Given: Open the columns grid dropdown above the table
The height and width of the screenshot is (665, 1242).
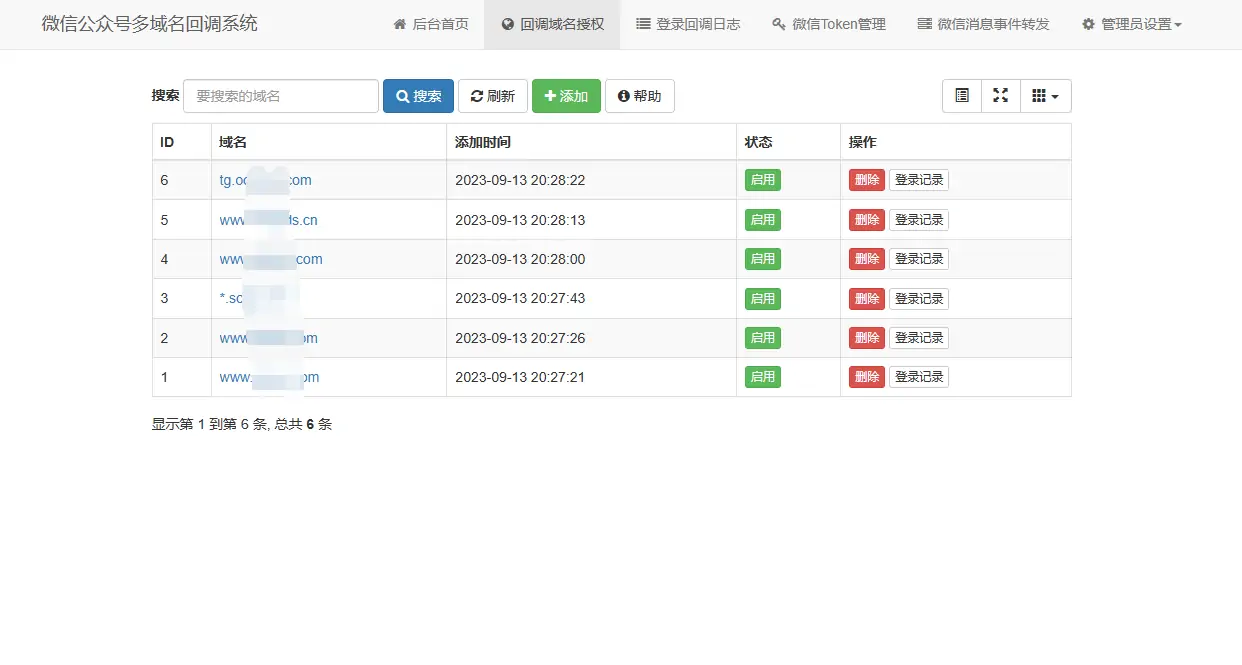Looking at the screenshot, I should pyautogui.click(x=1045, y=95).
